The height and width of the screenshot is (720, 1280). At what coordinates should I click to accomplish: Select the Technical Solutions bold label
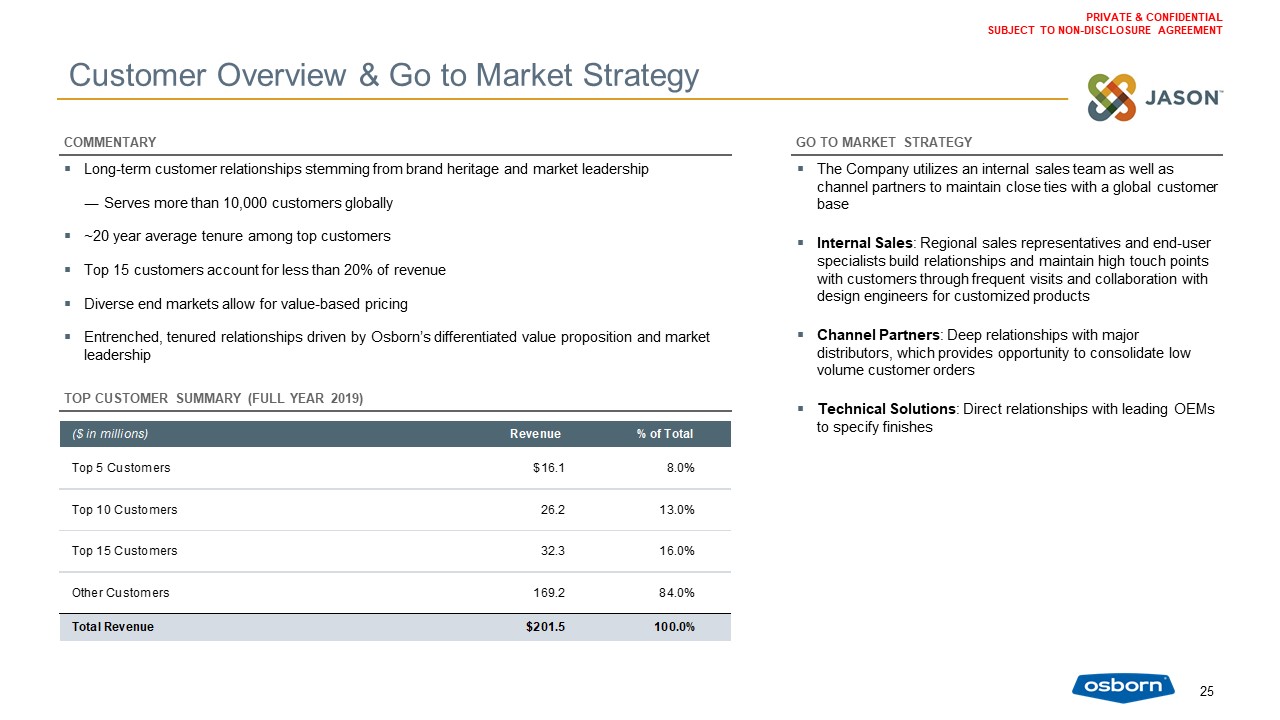tap(885, 409)
